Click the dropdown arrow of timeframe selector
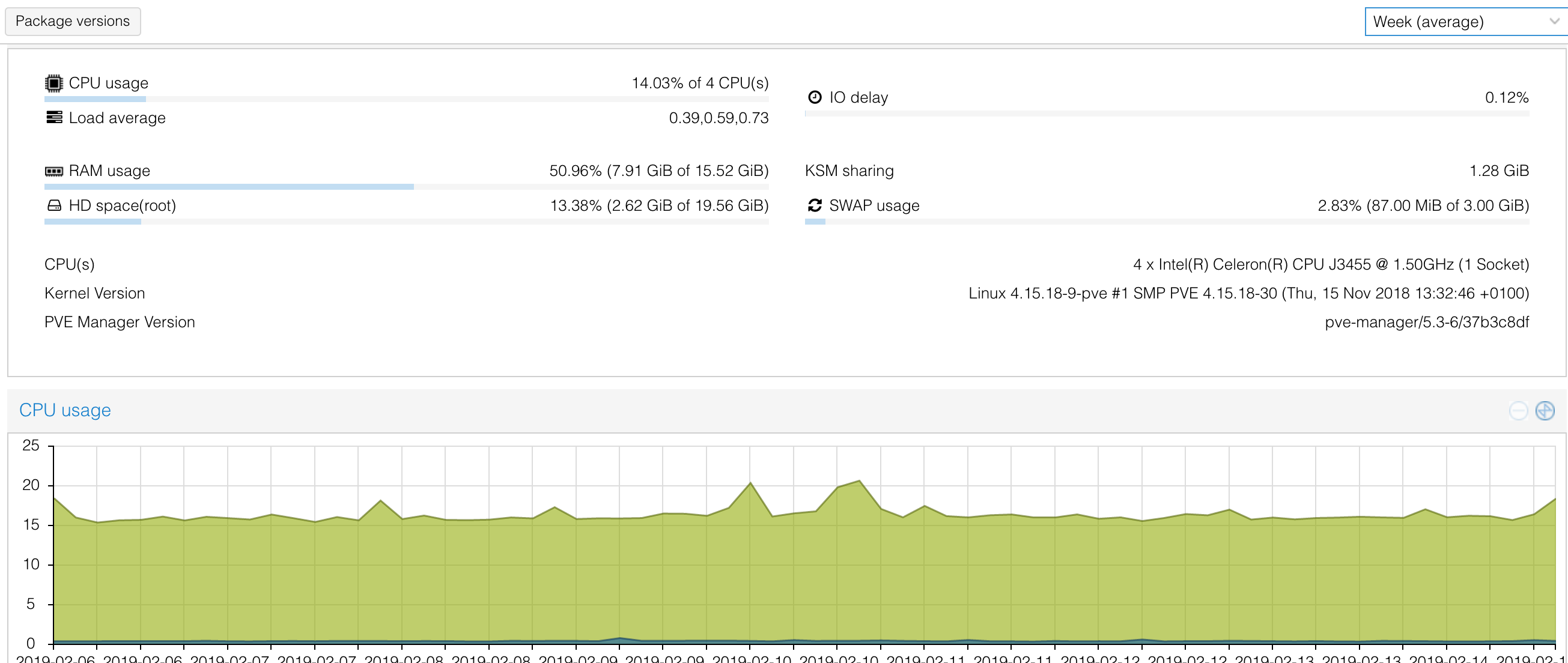Image resolution: width=1568 pixels, height=663 pixels. point(1554,22)
